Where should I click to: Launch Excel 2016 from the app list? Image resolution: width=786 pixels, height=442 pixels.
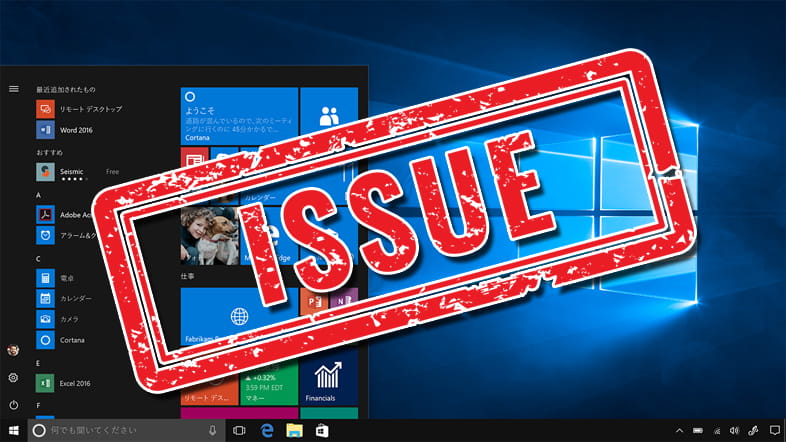click(64, 383)
